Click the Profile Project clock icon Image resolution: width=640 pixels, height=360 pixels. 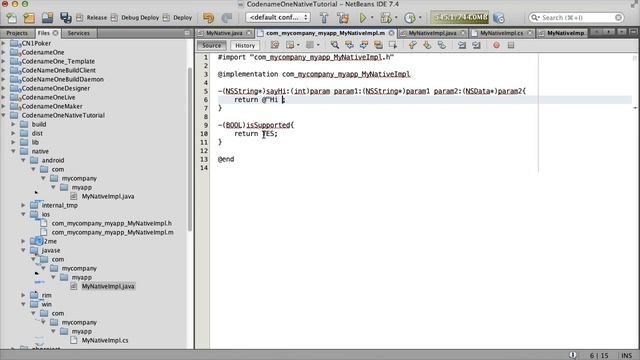tap(409, 18)
